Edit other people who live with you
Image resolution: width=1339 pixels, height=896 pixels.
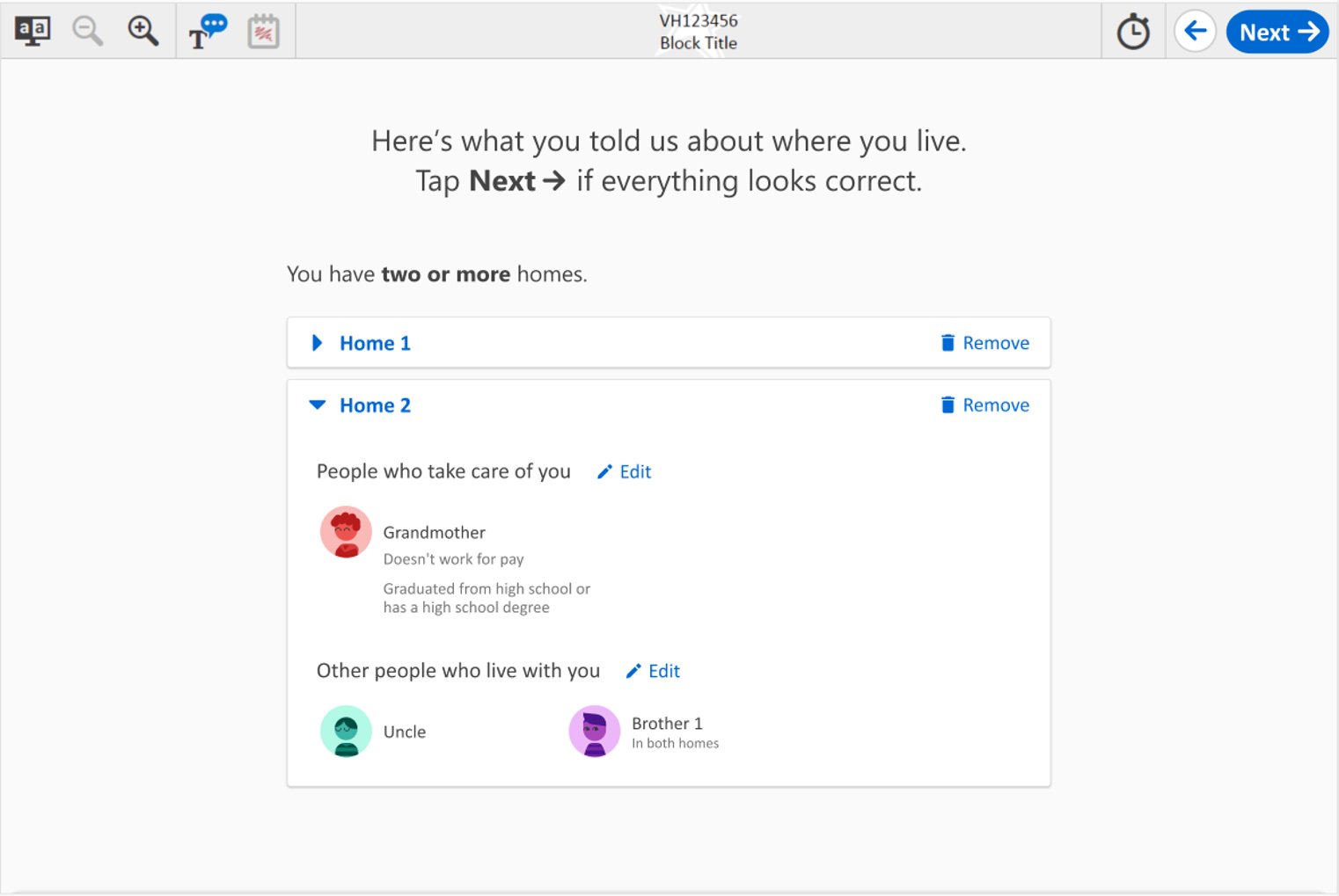[x=653, y=672]
